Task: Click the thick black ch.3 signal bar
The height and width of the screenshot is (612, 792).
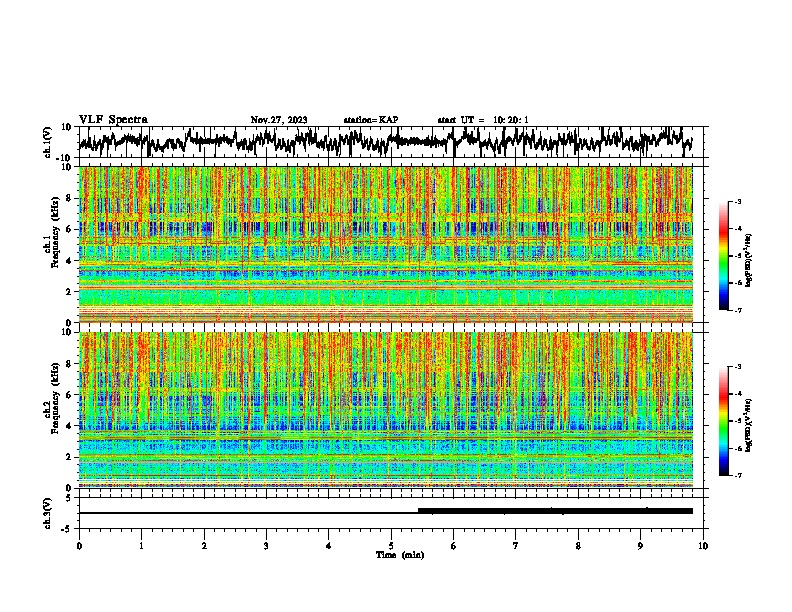Action: 555,511
